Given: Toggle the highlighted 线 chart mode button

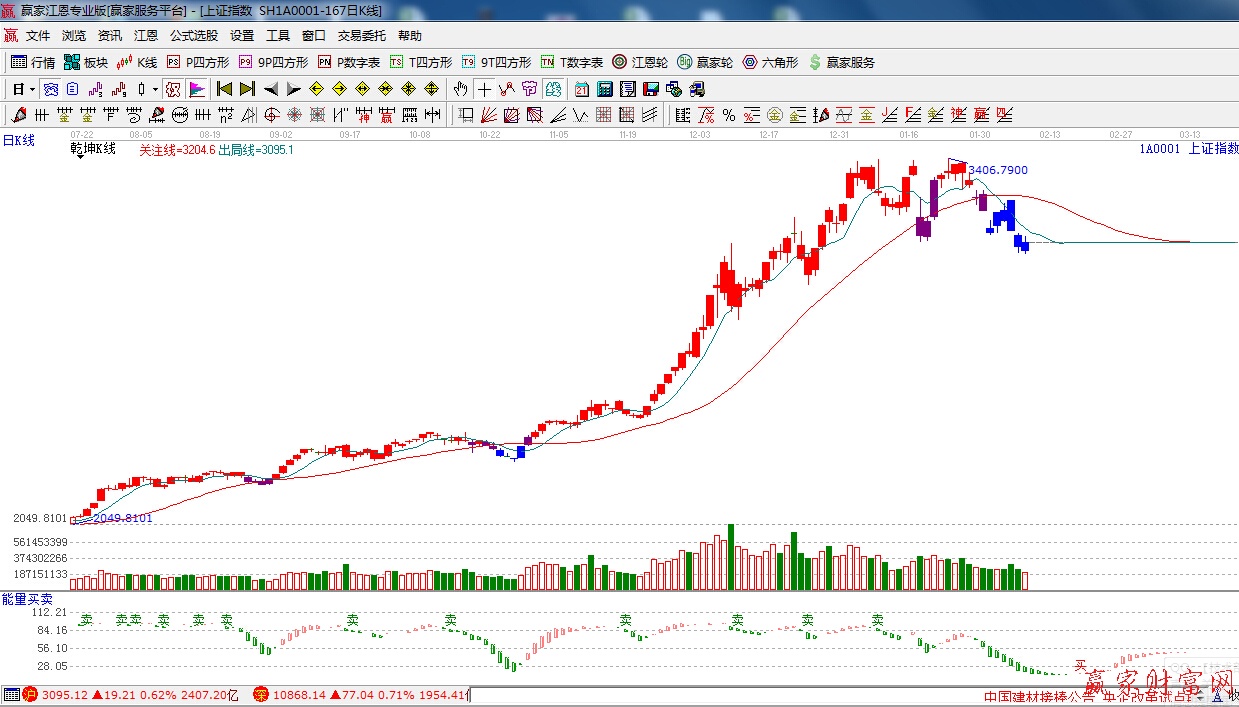Looking at the screenshot, I should [50, 89].
